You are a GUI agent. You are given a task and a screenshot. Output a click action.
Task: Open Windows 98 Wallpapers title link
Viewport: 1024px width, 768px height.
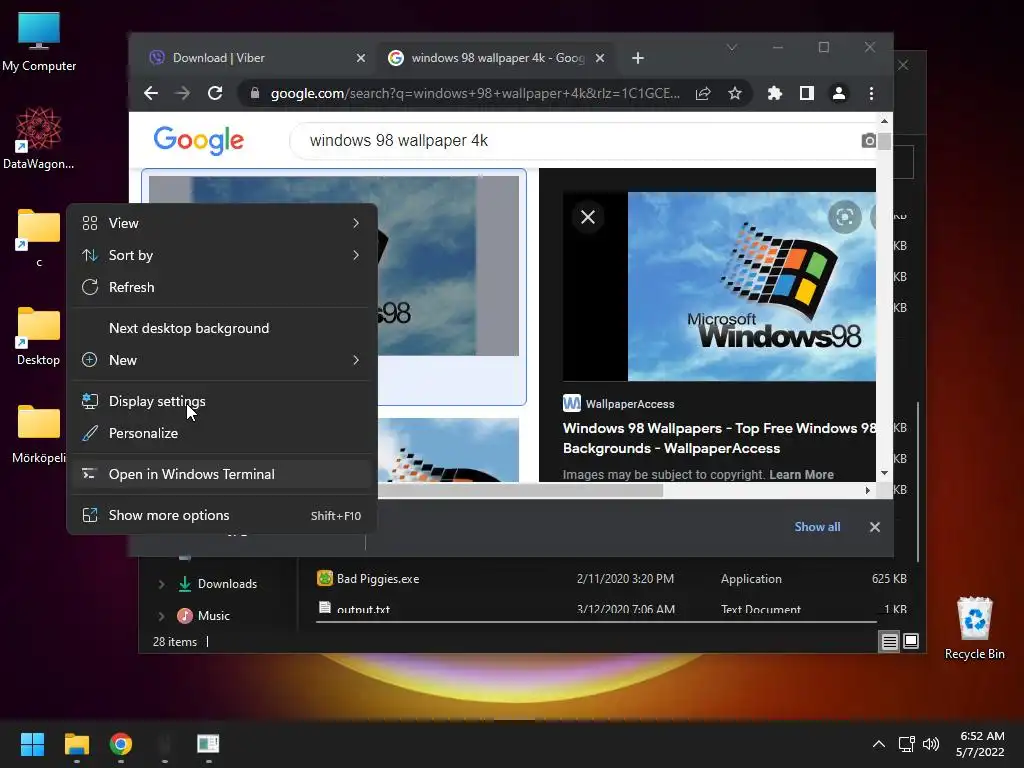point(719,438)
